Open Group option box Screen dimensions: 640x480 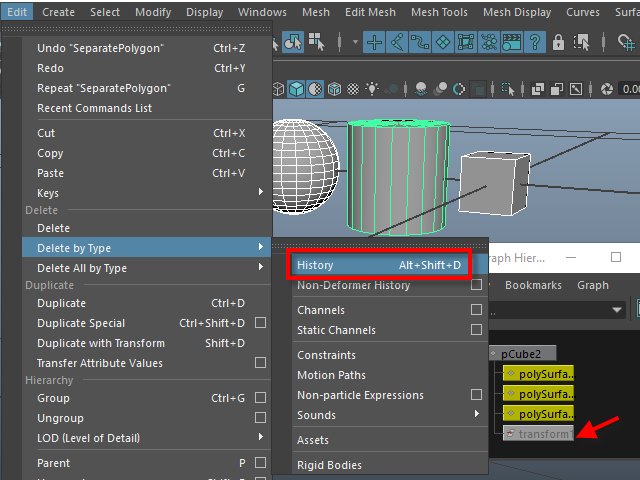click(260, 398)
